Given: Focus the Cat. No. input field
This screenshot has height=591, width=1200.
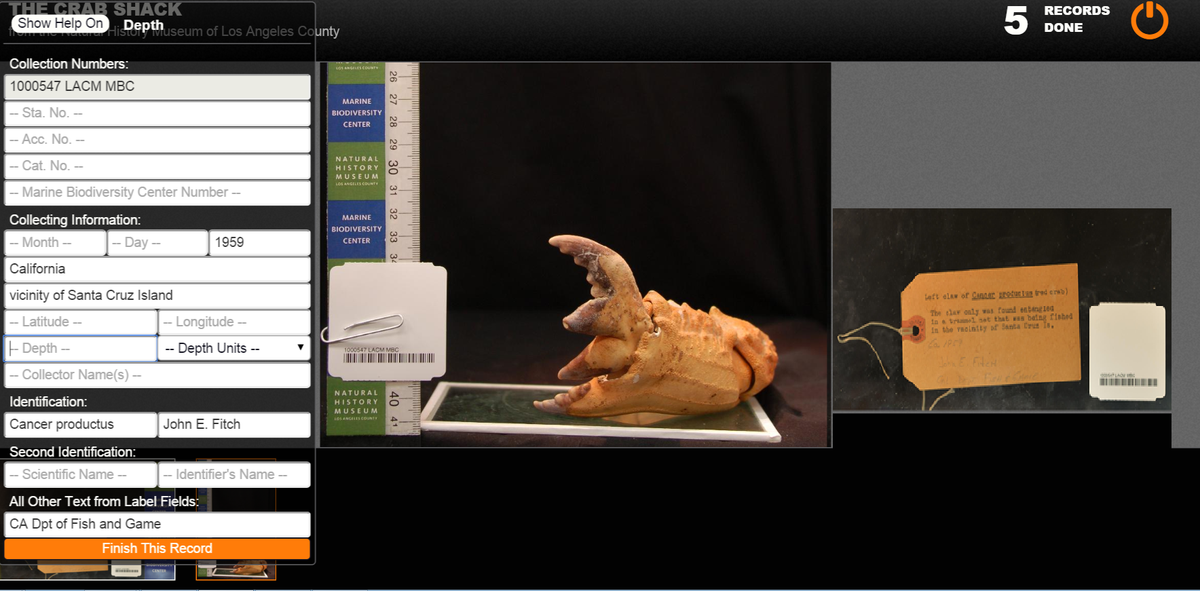Looking at the screenshot, I should pos(157,166).
